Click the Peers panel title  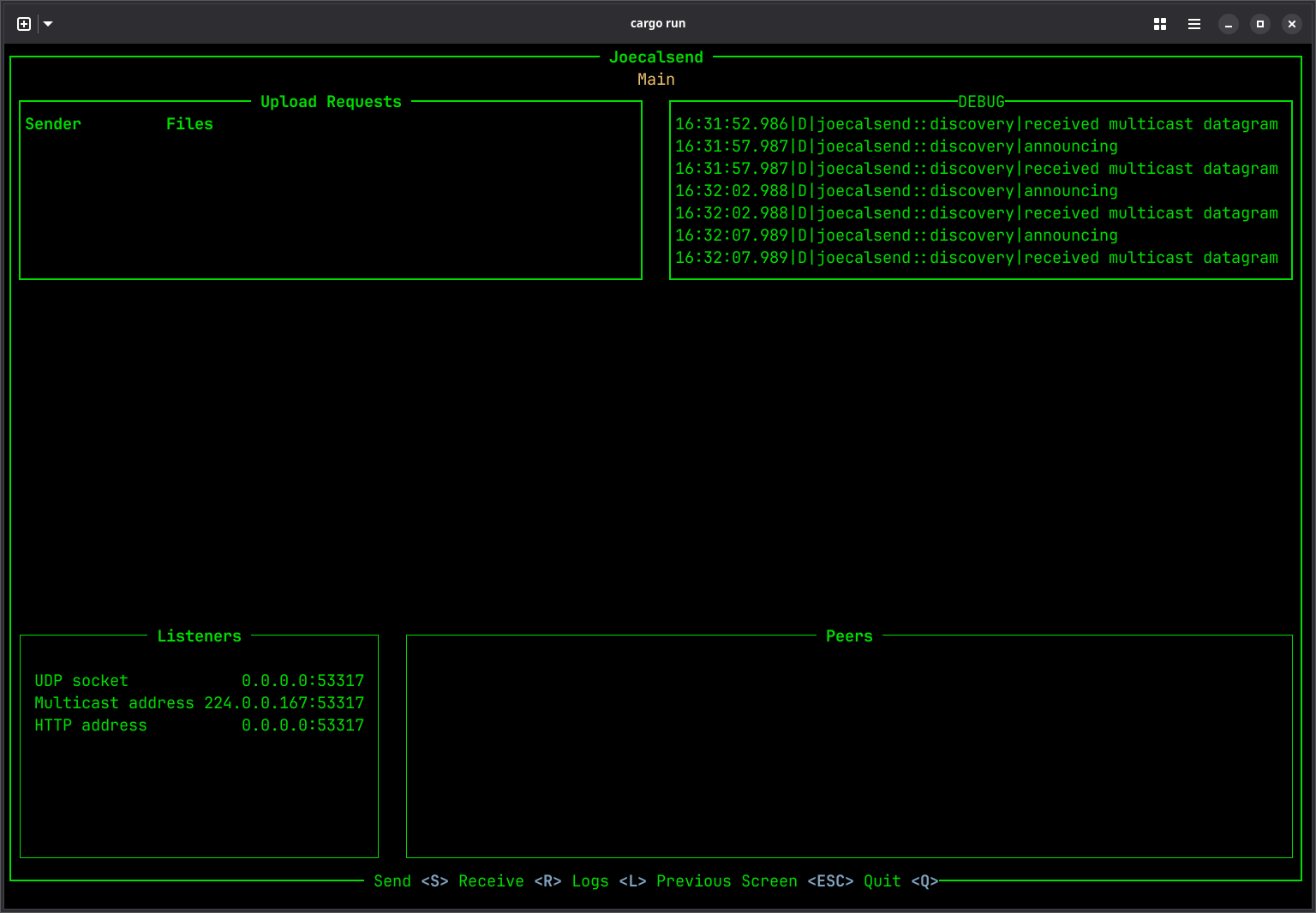click(849, 636)
